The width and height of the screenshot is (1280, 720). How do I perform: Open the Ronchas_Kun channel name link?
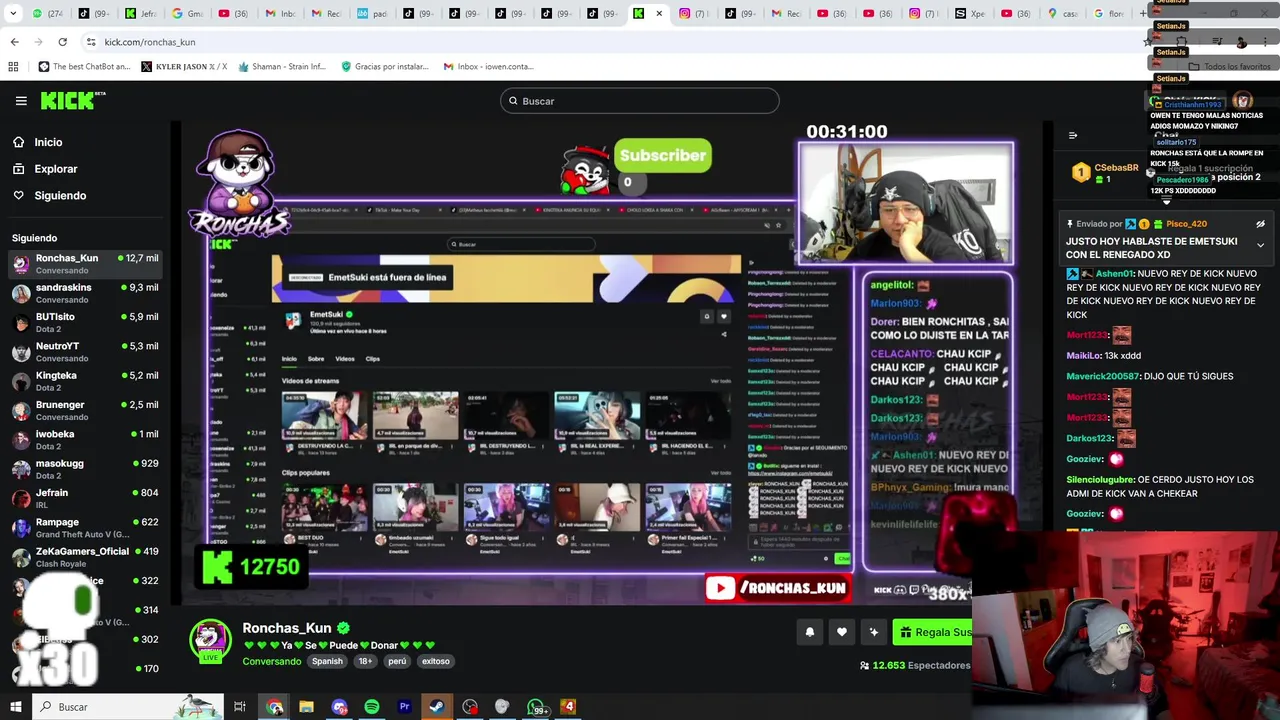[x=287, y=628]
